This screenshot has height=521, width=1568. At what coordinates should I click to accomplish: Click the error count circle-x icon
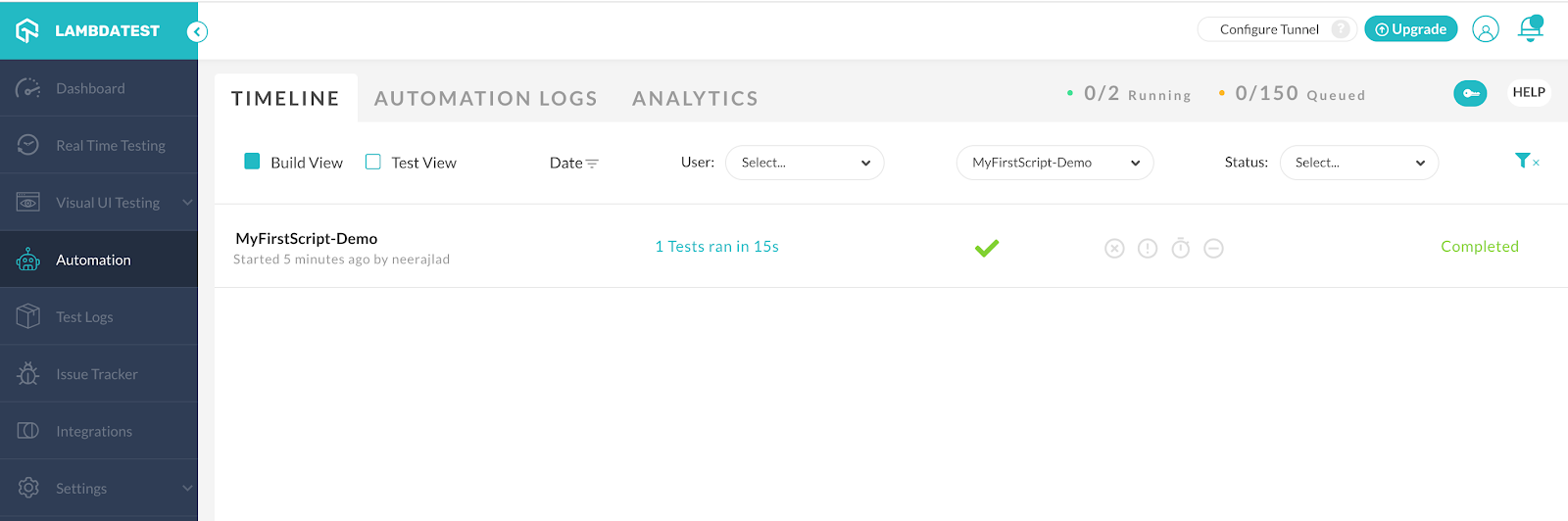(1114, 249)
